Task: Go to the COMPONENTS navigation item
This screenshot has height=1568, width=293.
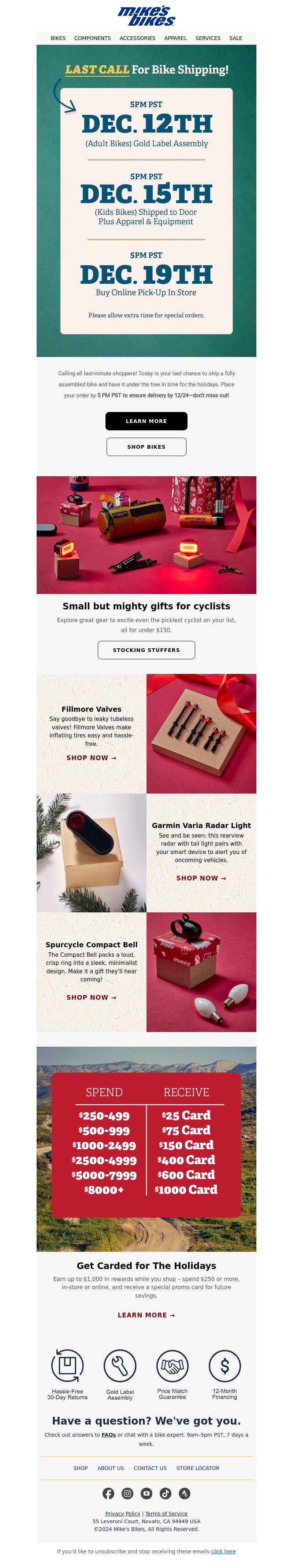Action: [92, 39]
